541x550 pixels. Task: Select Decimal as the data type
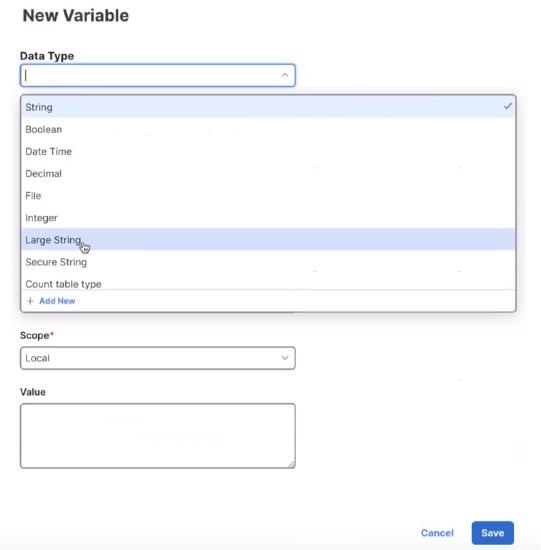click(268, 174)
